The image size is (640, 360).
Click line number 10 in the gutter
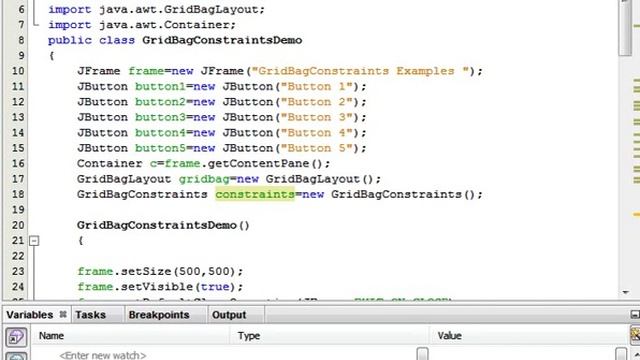18,71
